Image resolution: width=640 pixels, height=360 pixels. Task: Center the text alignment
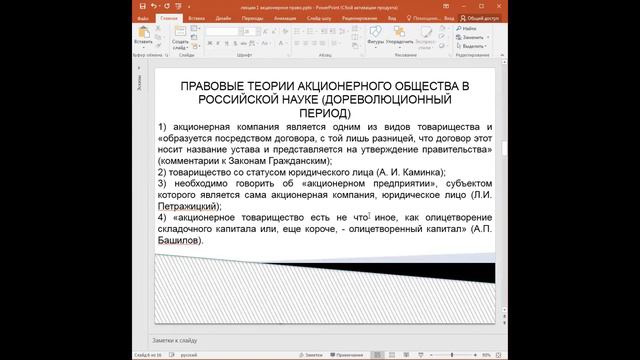[305, 43]
